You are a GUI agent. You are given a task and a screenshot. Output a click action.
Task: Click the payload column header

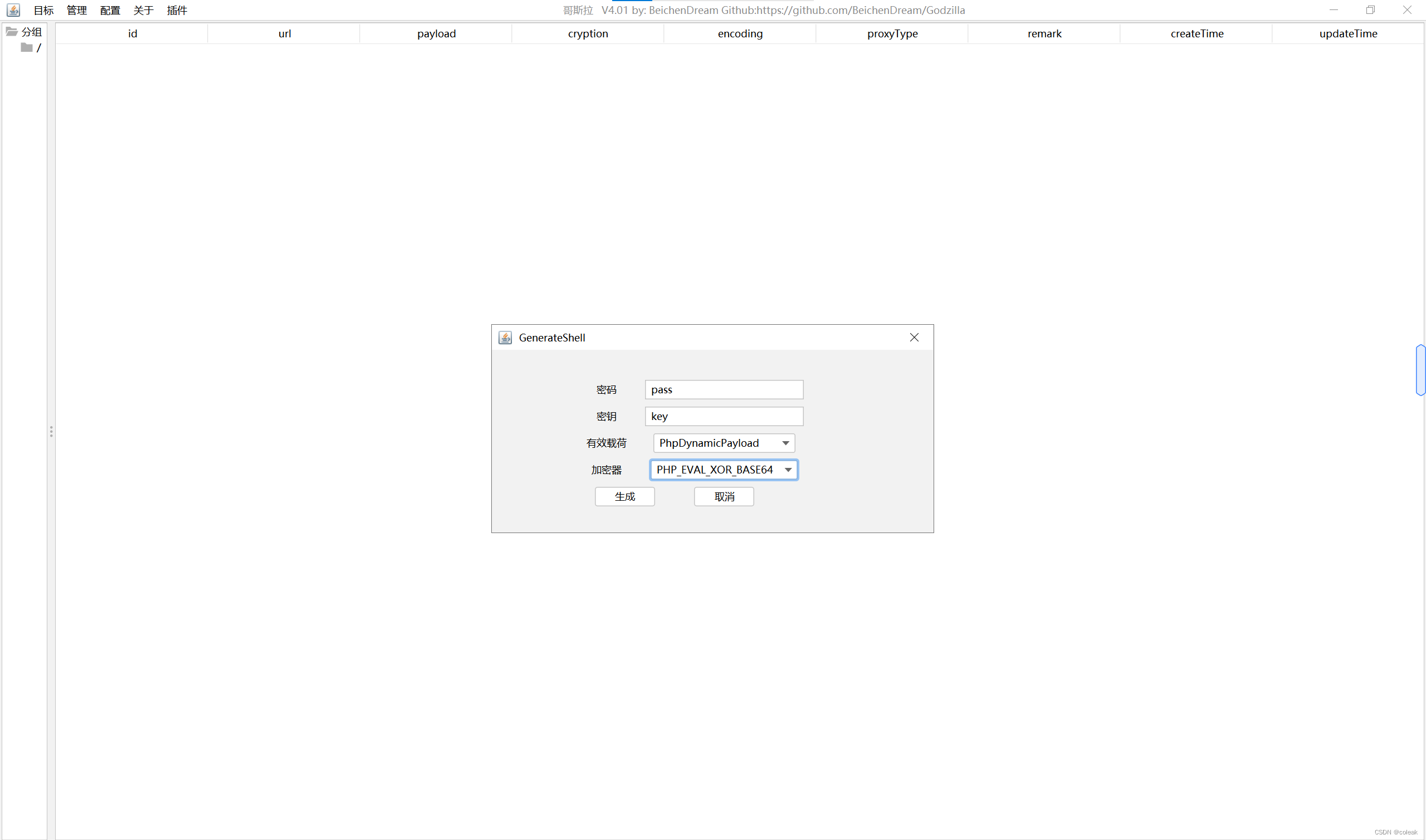click(x=436, y=33)
